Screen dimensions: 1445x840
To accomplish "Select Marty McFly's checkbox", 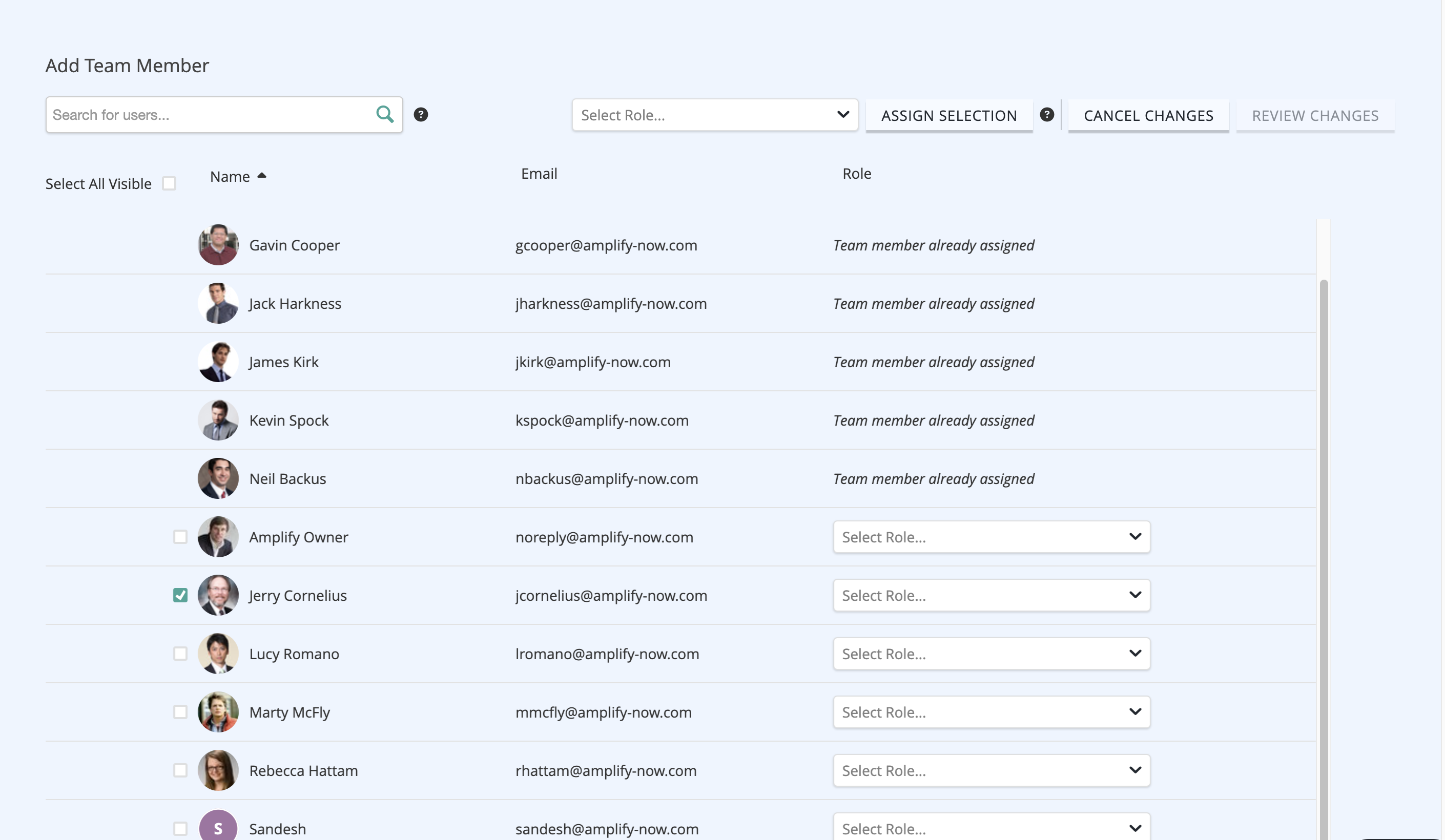I will [180, 712].
